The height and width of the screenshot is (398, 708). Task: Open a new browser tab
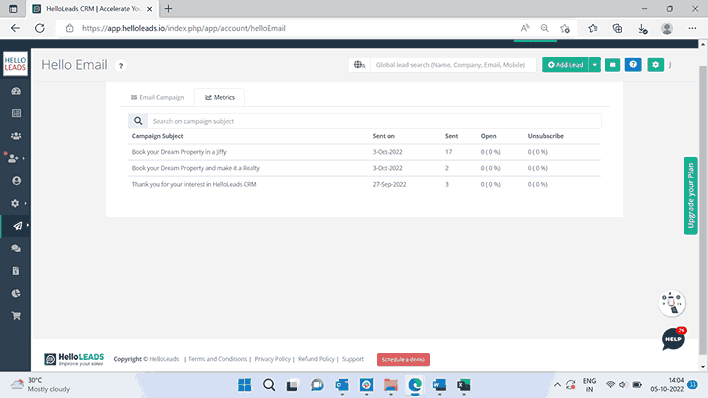coord(168,9)
